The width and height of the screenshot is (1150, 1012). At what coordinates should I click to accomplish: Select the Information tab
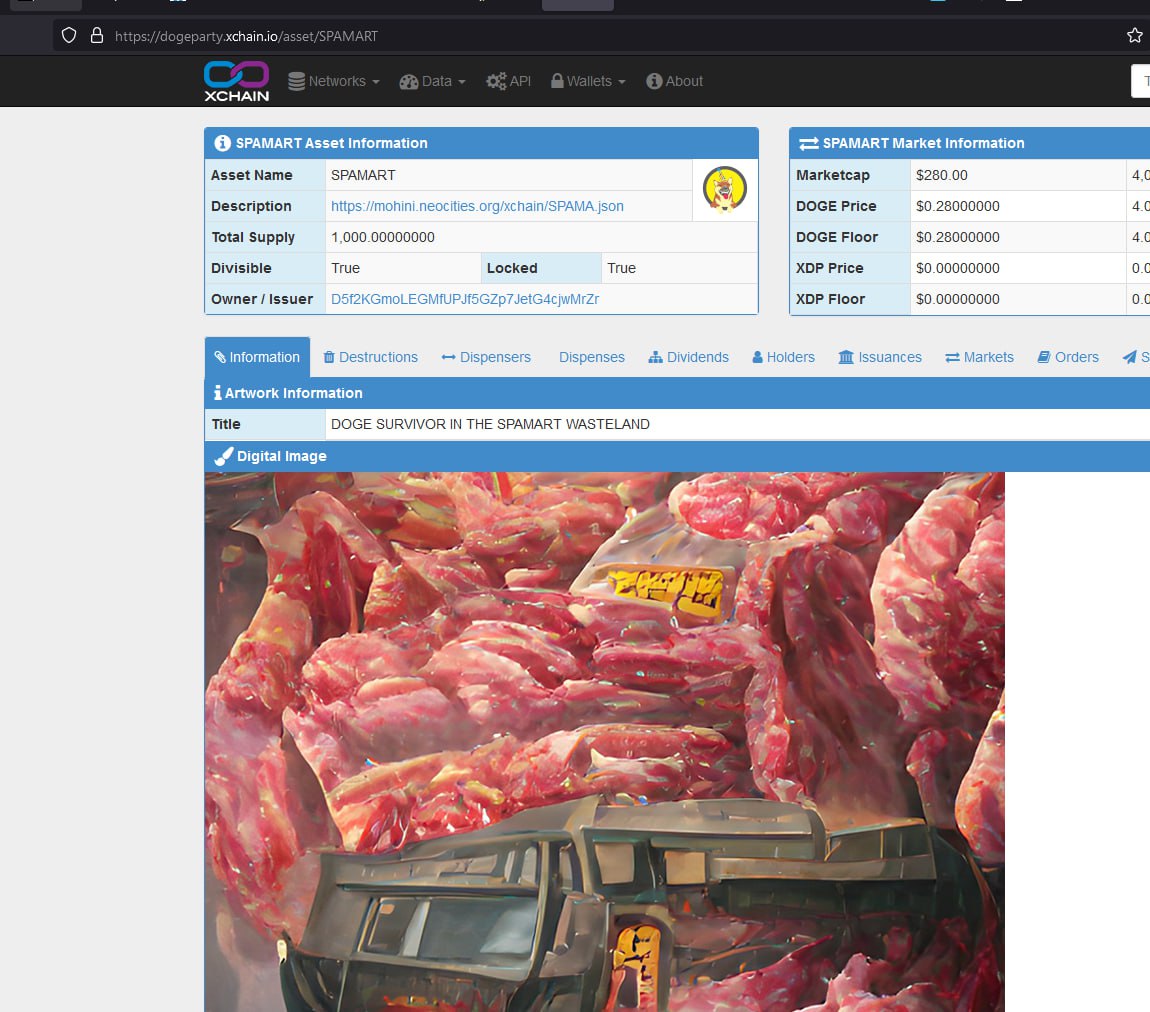point(257,357)
